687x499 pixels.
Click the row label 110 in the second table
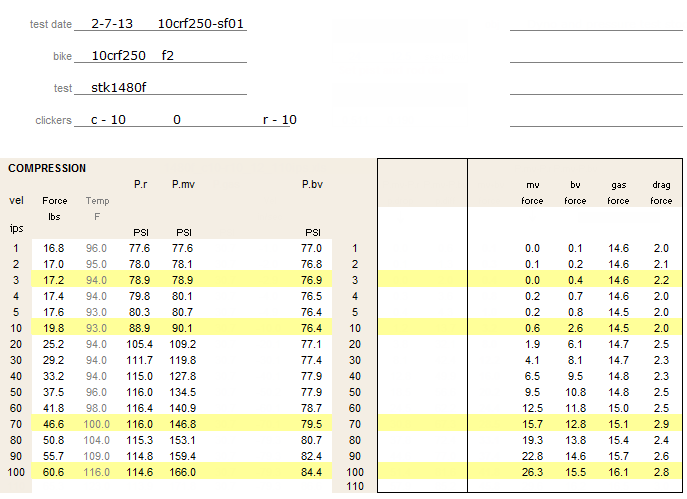click(354, 486)
